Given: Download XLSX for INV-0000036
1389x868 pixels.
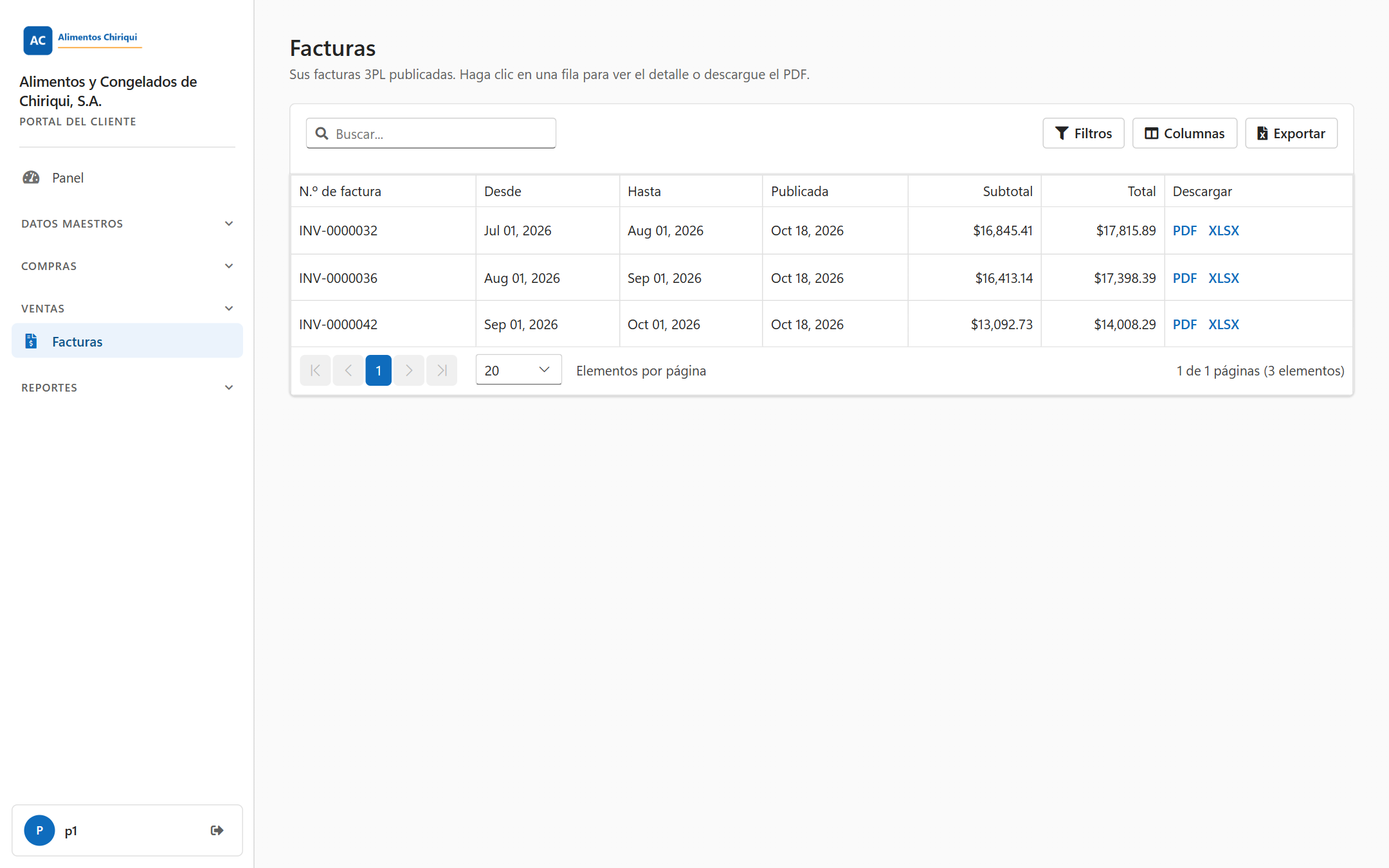Looking at the screenshot, I should (1224, 278).
